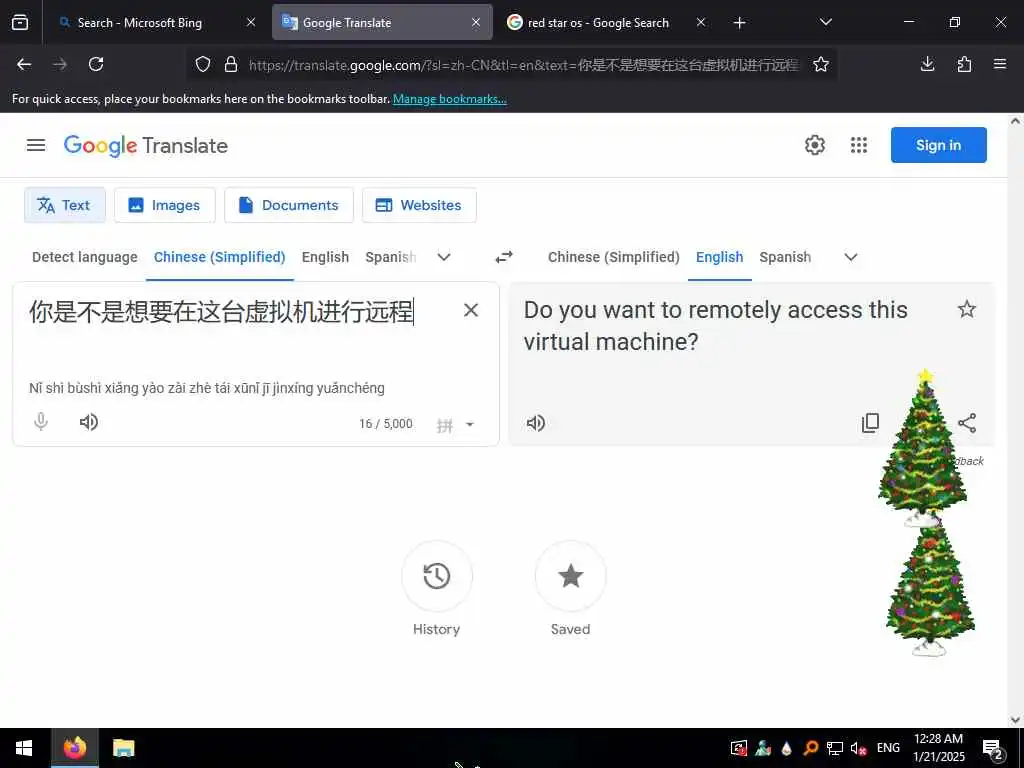Open Firefox downloads panel

point(927,64)
